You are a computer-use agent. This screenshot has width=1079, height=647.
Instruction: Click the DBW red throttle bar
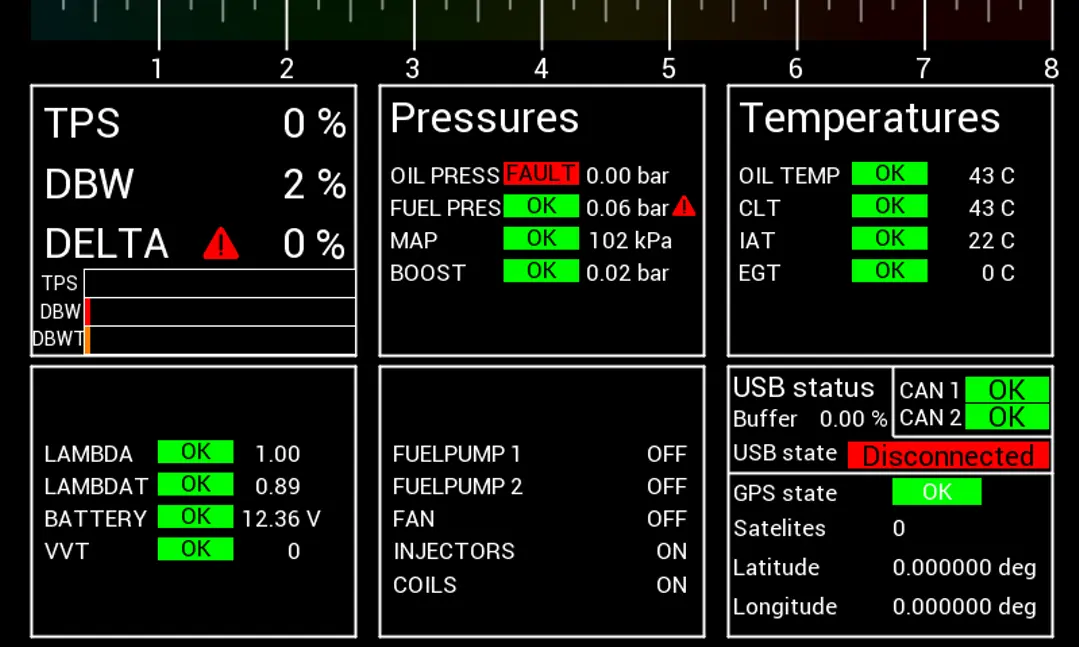tap(88, 312)
